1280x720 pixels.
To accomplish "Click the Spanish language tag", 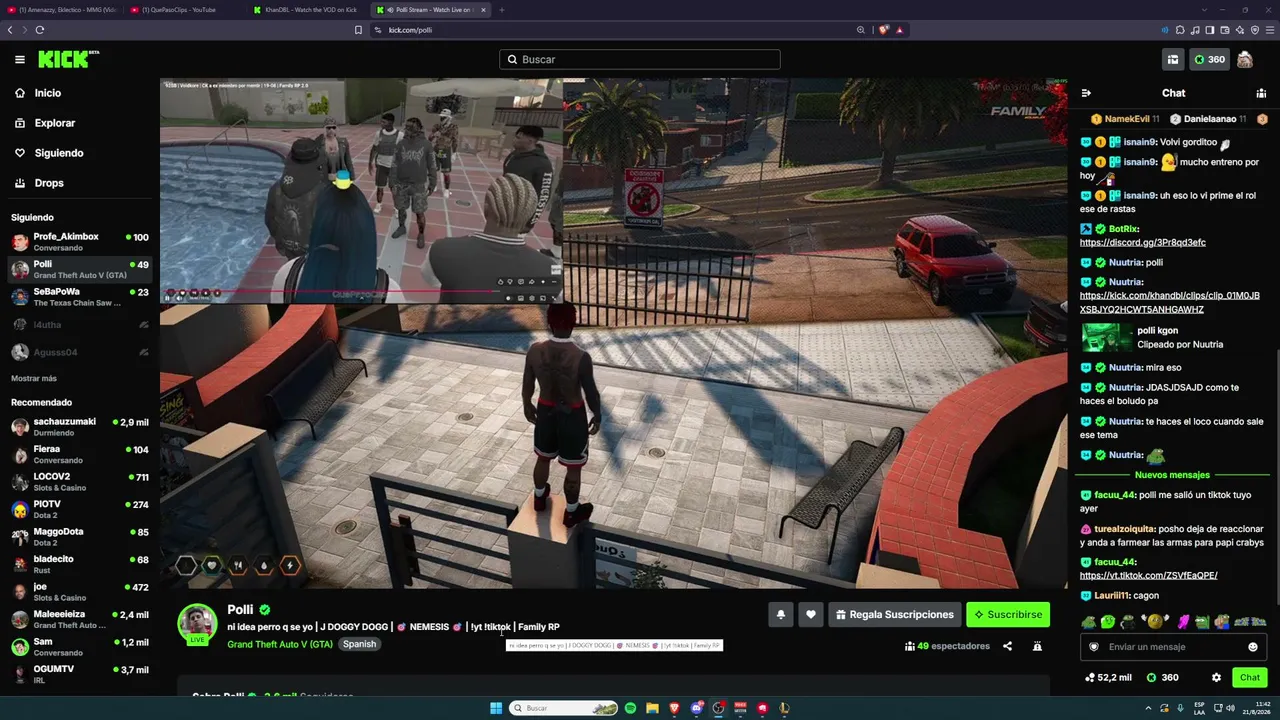I will [x=360, y=645].
